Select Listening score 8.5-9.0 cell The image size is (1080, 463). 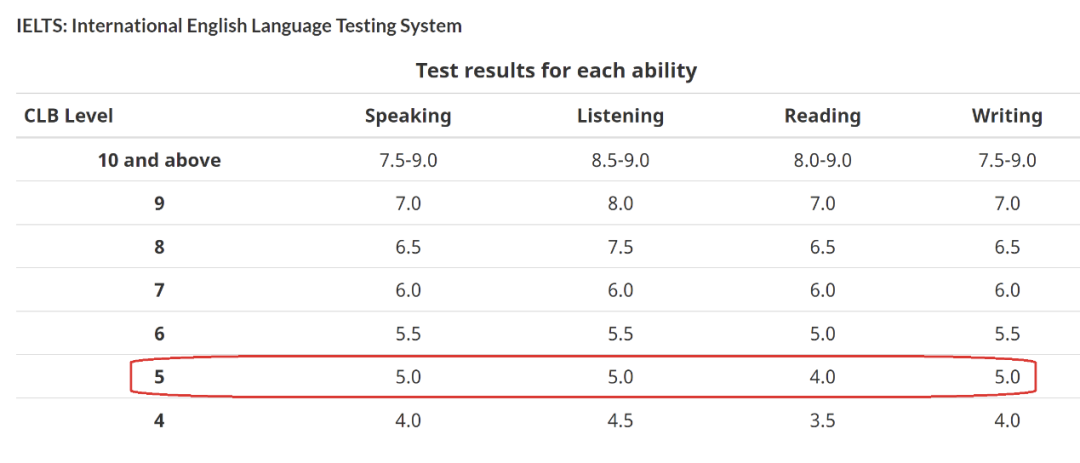pyautogui.click(x=620, y=161)
